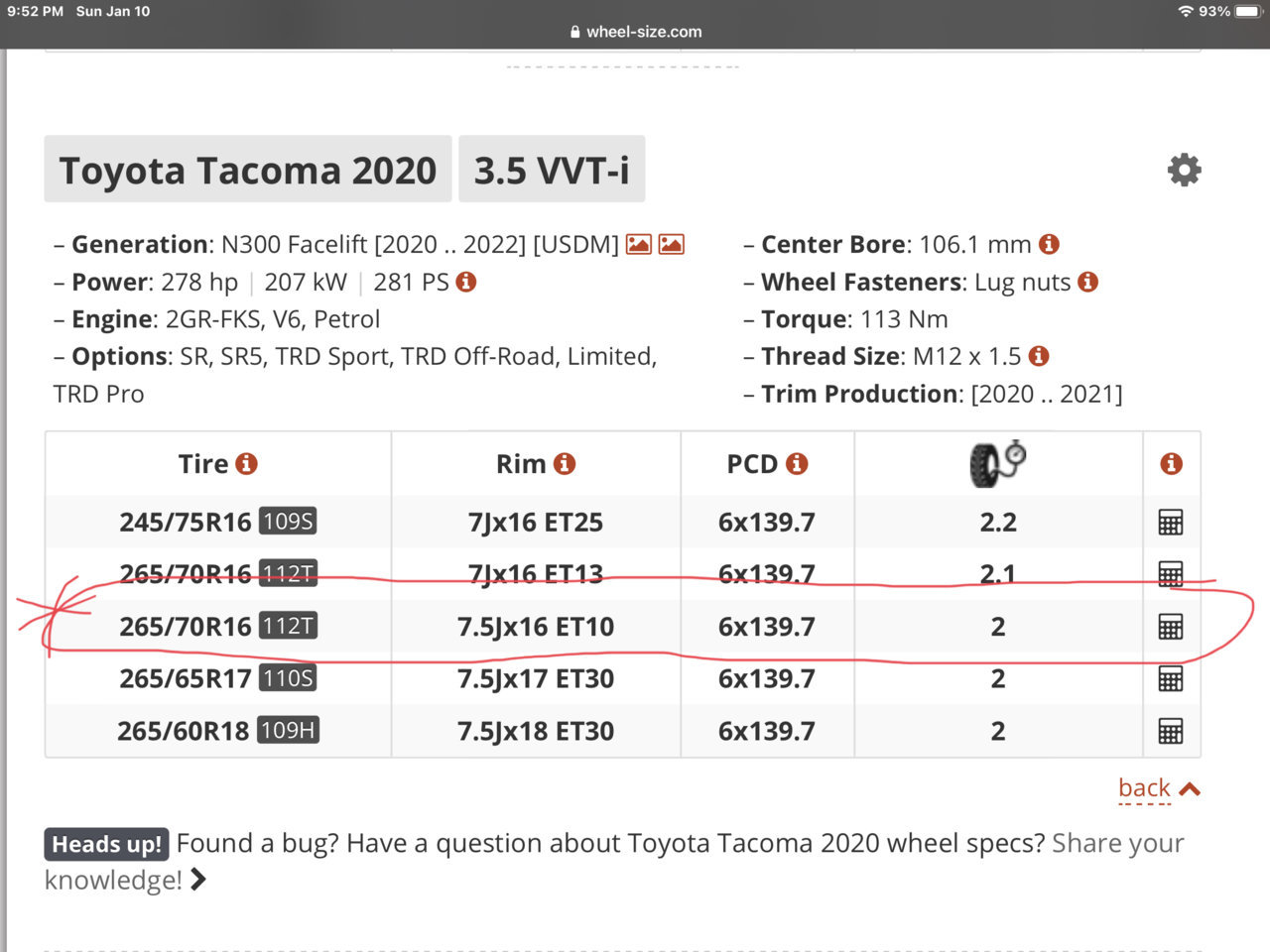This screenshot has width=1270, height=952.
Task: Click 3.5 VVT-i engine label
Action: pyautogui.click(x=552, y=170)
